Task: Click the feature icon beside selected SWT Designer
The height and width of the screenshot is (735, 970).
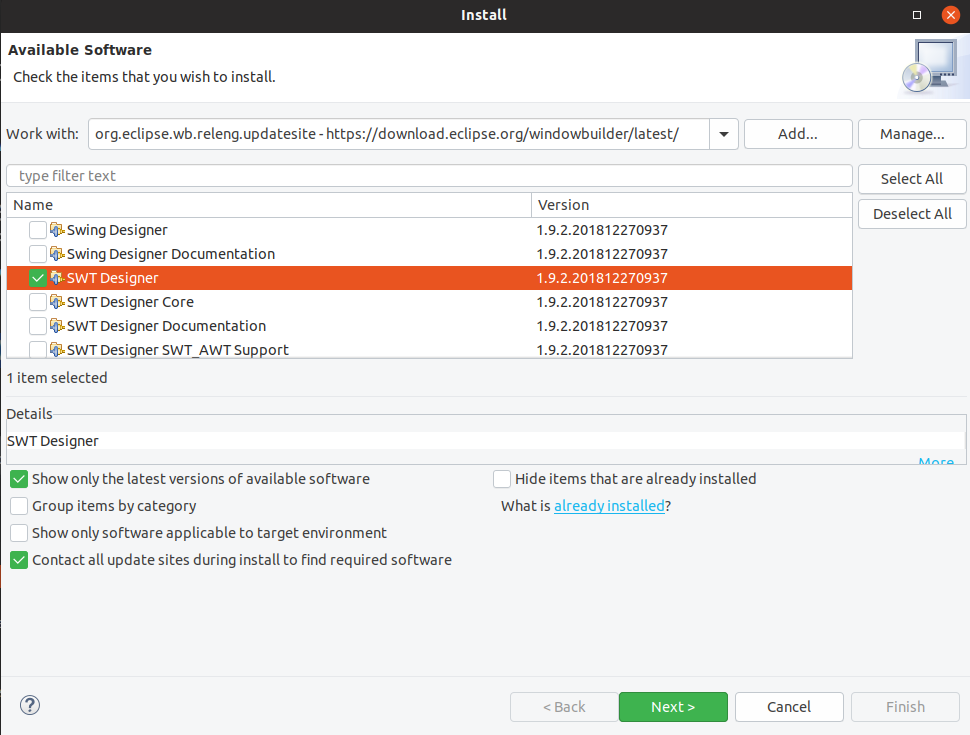Action: (57, 278)
